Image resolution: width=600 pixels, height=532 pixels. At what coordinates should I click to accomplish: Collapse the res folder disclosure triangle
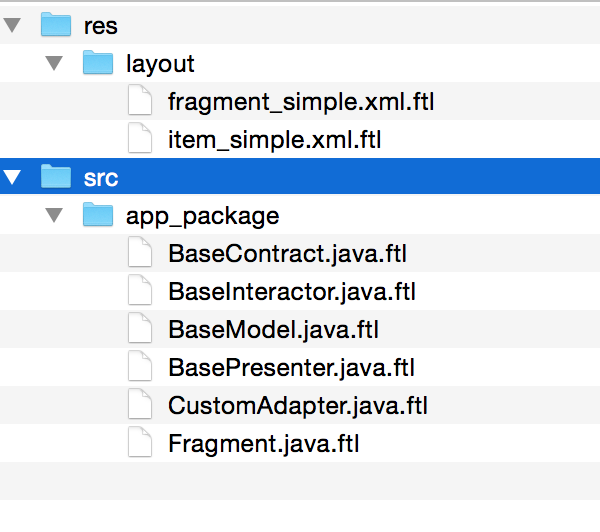[13, 25]
